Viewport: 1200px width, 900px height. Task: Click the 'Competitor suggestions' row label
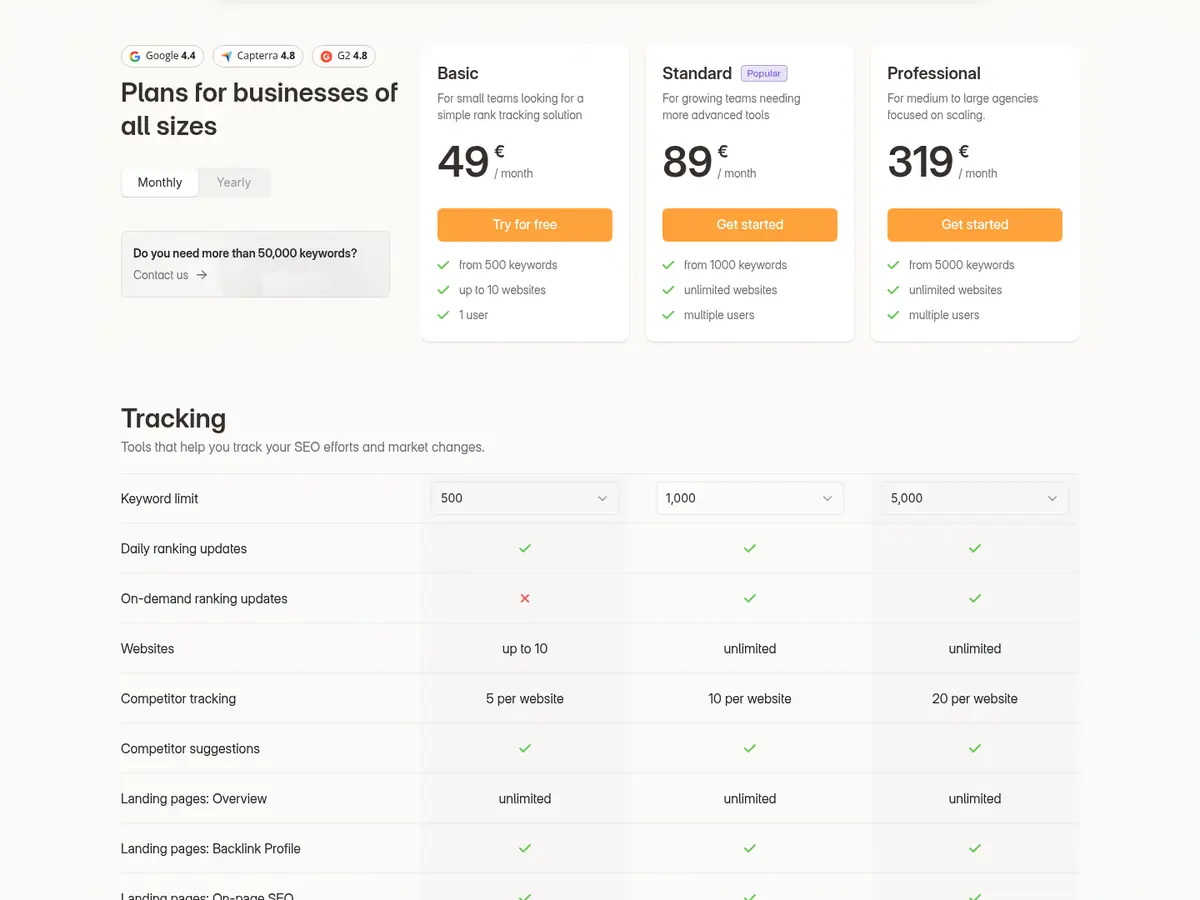(x=190, y=748)
